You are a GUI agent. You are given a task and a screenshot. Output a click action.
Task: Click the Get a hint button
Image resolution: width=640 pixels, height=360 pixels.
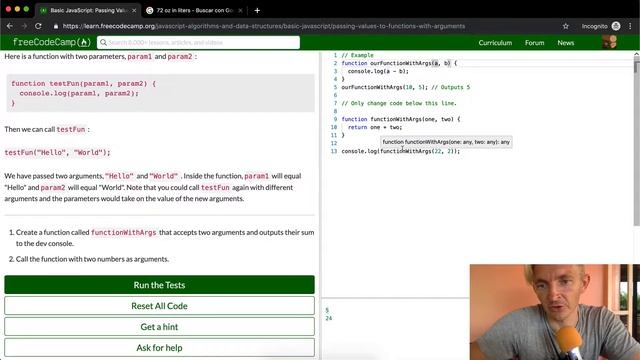(x=160, y=327)
